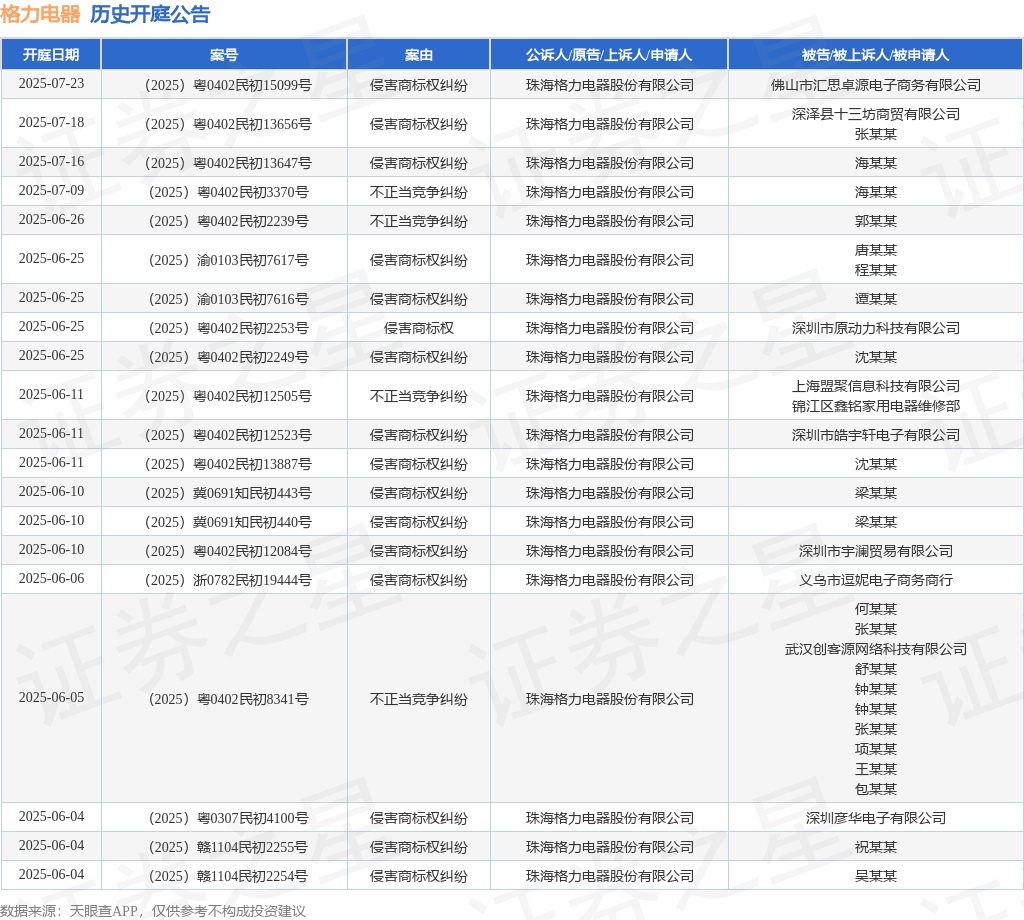The height and width of the screenshot is (920, 1024).
Task: Select the 被告/被上诉人/被申请人 column header
Action: coord(875,55)
